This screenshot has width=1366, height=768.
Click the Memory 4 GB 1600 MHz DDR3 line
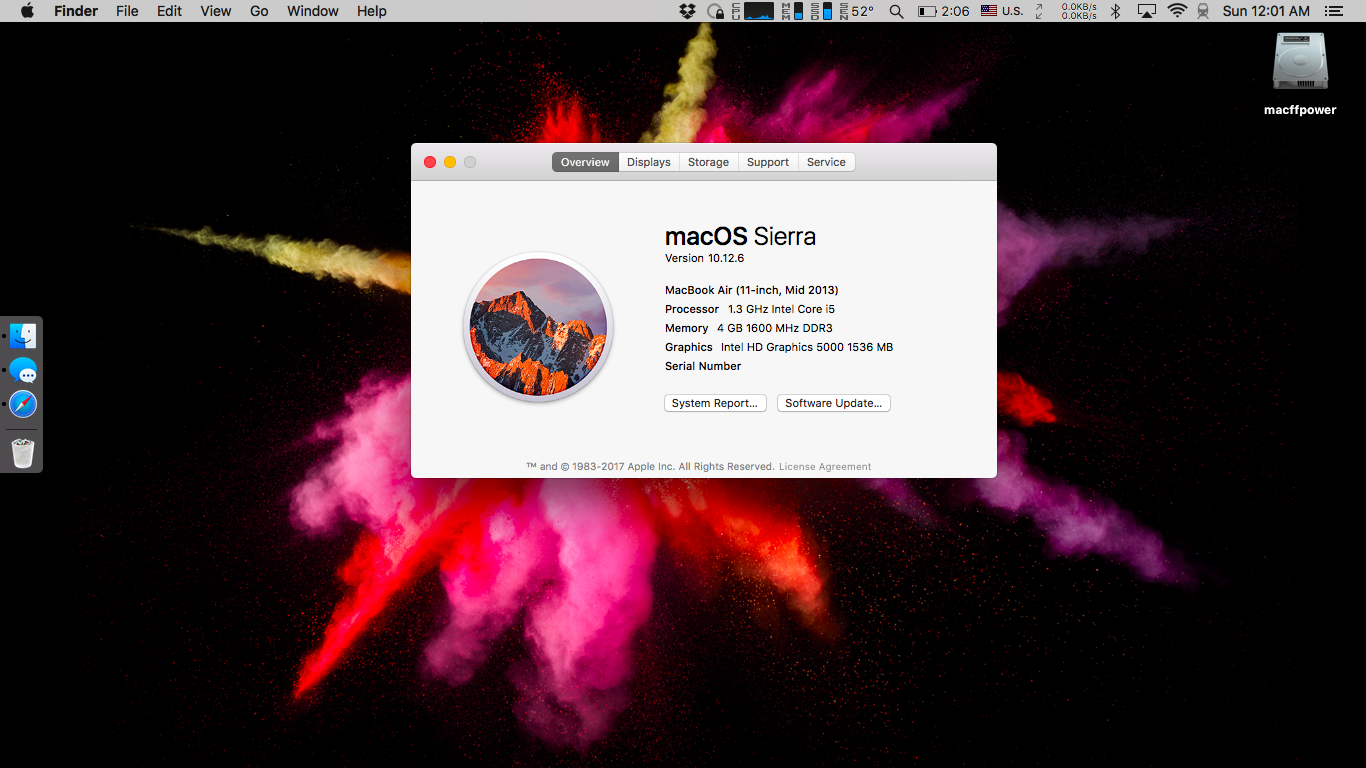click(x=749, y=328)
